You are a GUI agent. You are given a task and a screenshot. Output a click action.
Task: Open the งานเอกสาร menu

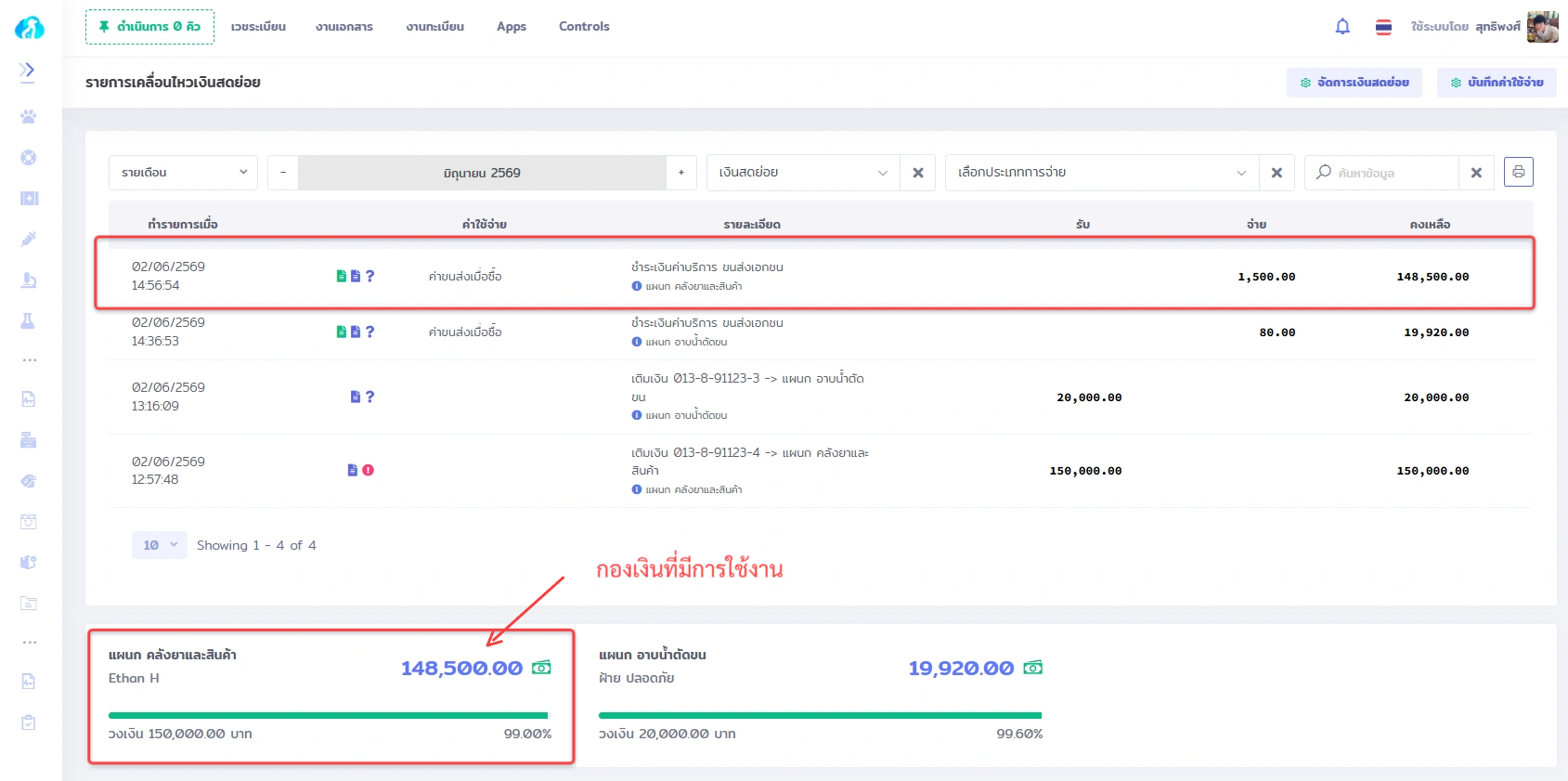[x=343, y=27]
